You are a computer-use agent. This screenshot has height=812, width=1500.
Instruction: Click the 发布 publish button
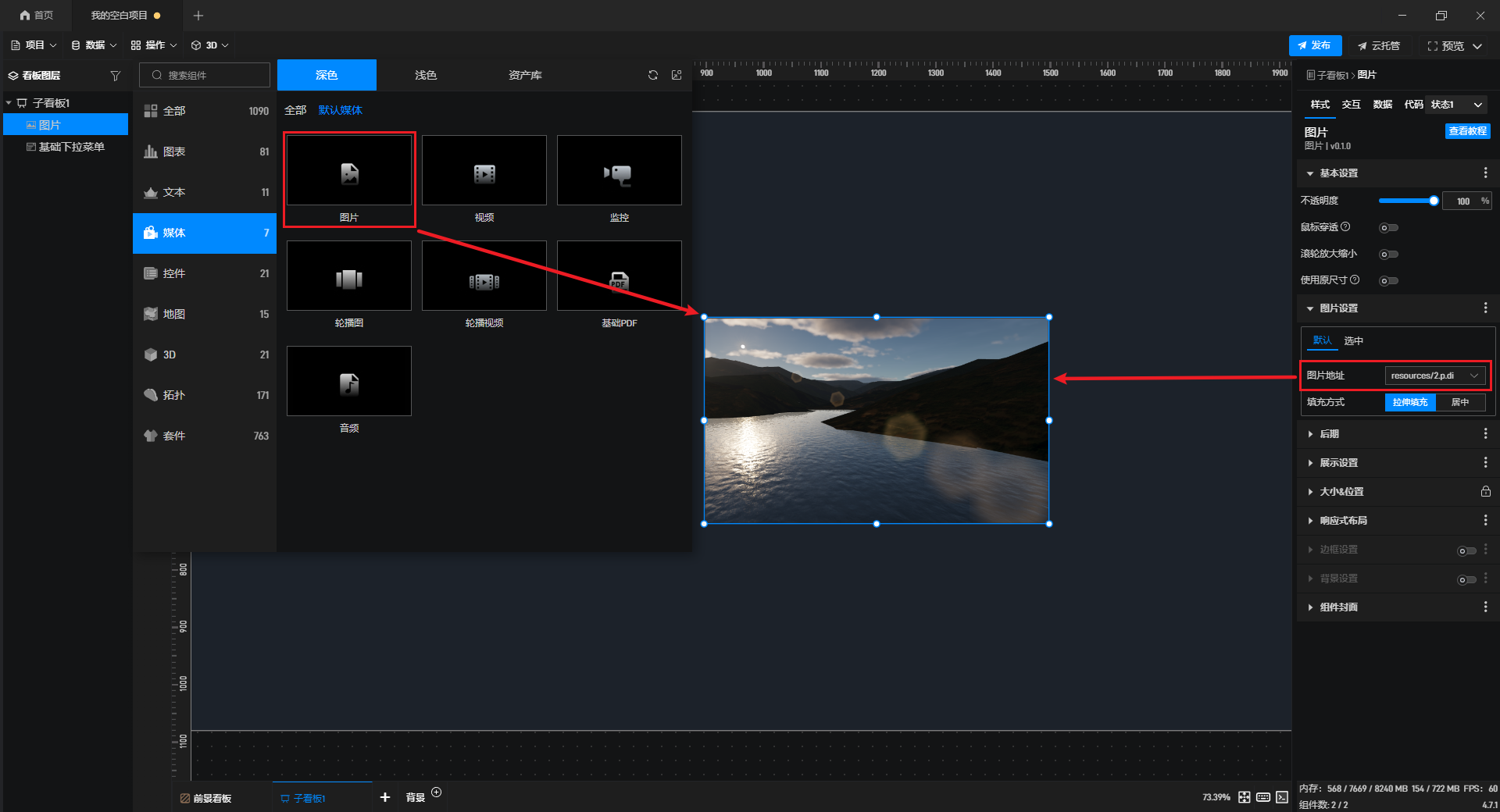[1315, 46]
